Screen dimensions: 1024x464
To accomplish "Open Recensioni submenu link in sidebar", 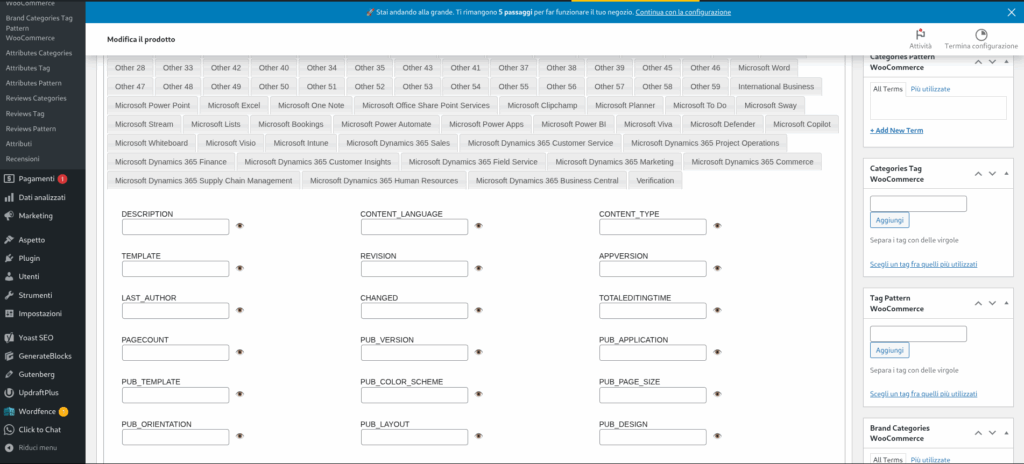I will coord(22,159).
